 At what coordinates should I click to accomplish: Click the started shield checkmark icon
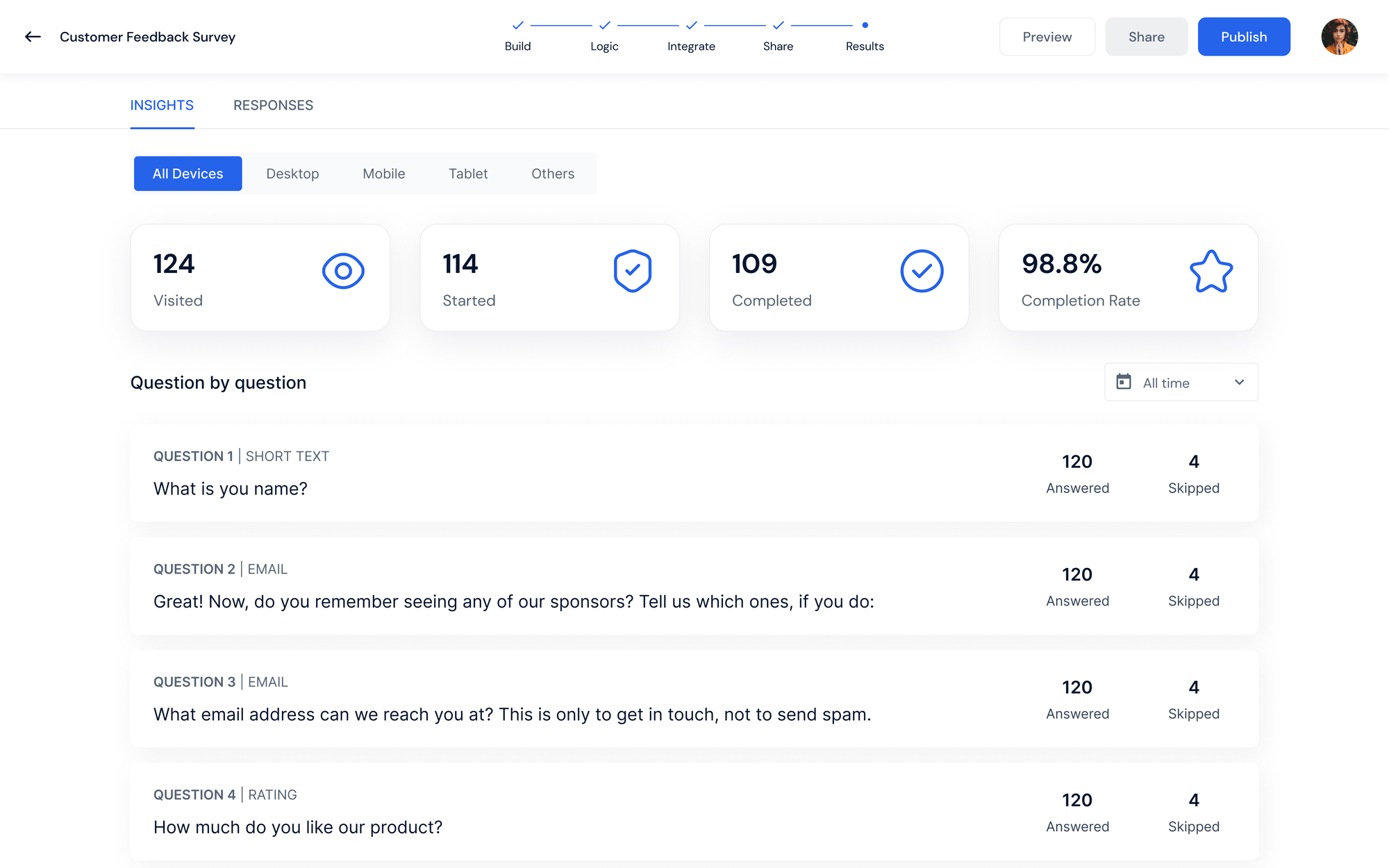631,271
